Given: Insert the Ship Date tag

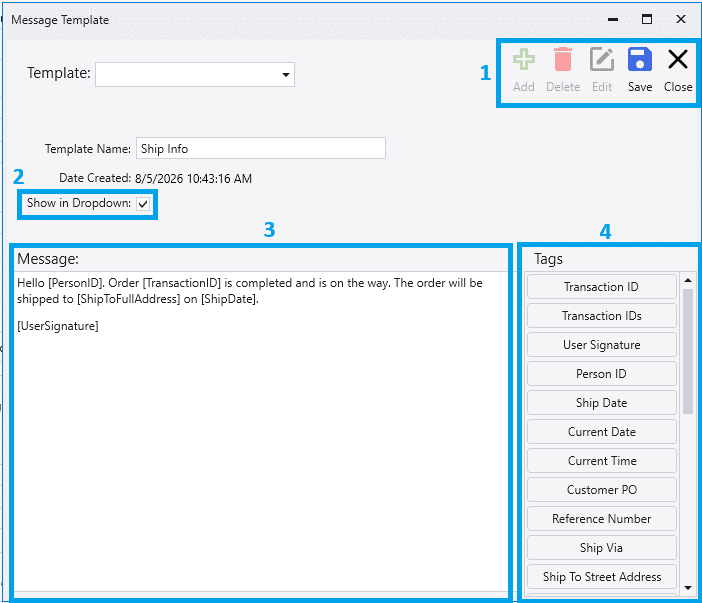Looking at the screenshot, I should [x=601, y=402].
